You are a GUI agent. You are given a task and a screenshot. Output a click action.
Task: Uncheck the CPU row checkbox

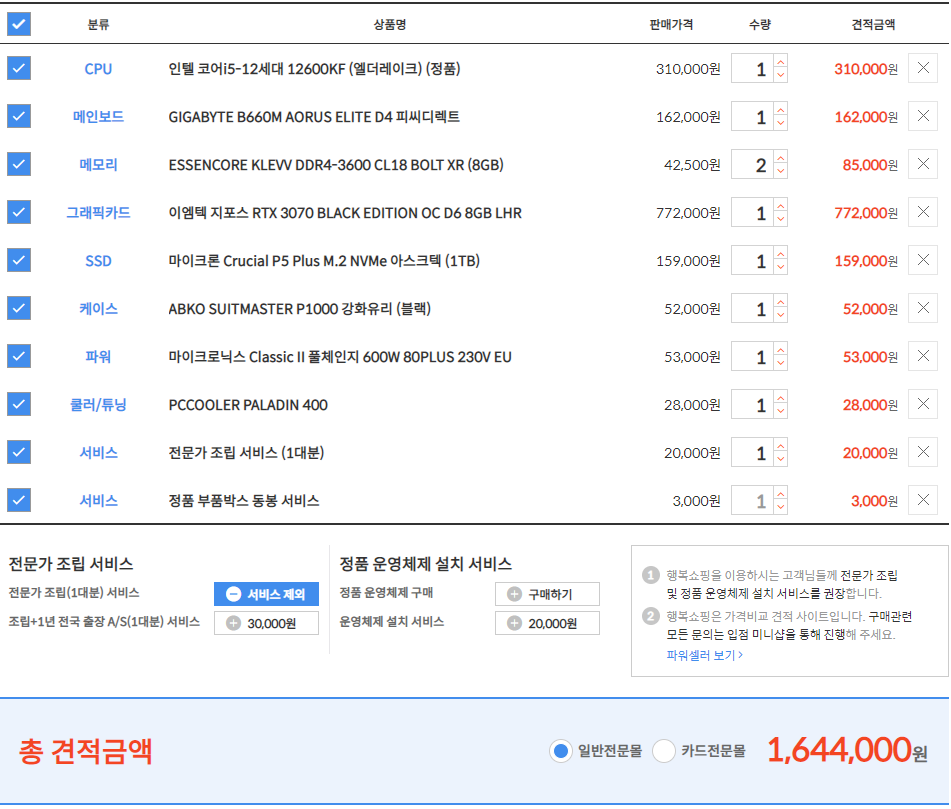(x=19, y=68)
